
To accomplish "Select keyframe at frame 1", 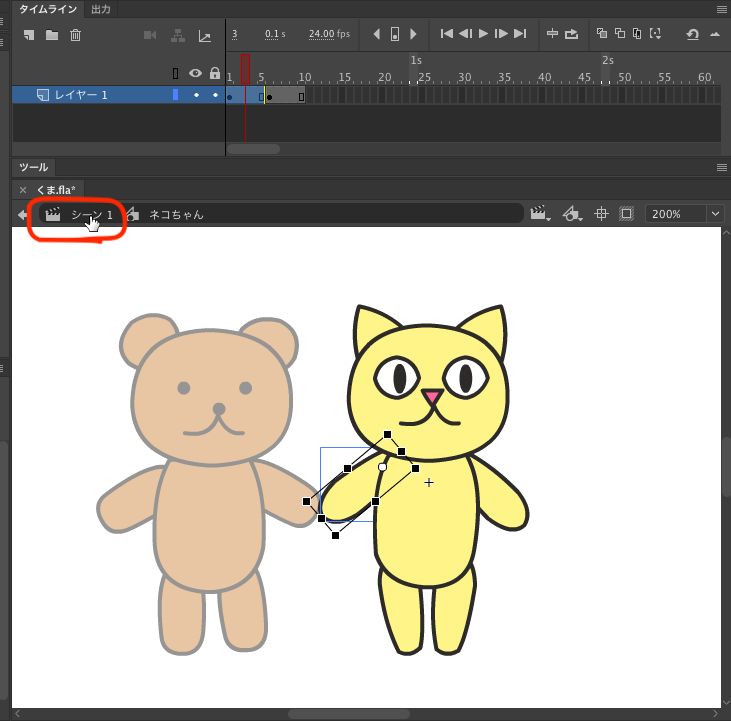I will 229,95.
